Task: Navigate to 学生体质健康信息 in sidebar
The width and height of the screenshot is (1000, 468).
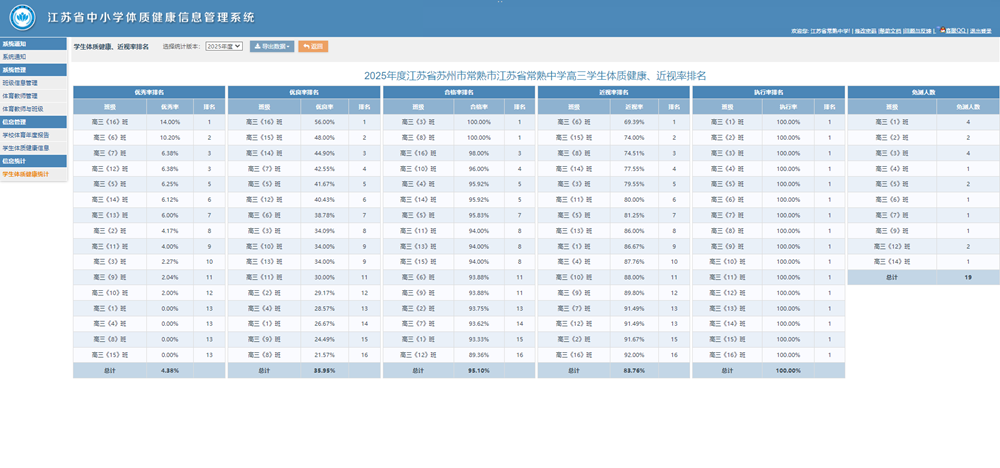Action: 23,147
